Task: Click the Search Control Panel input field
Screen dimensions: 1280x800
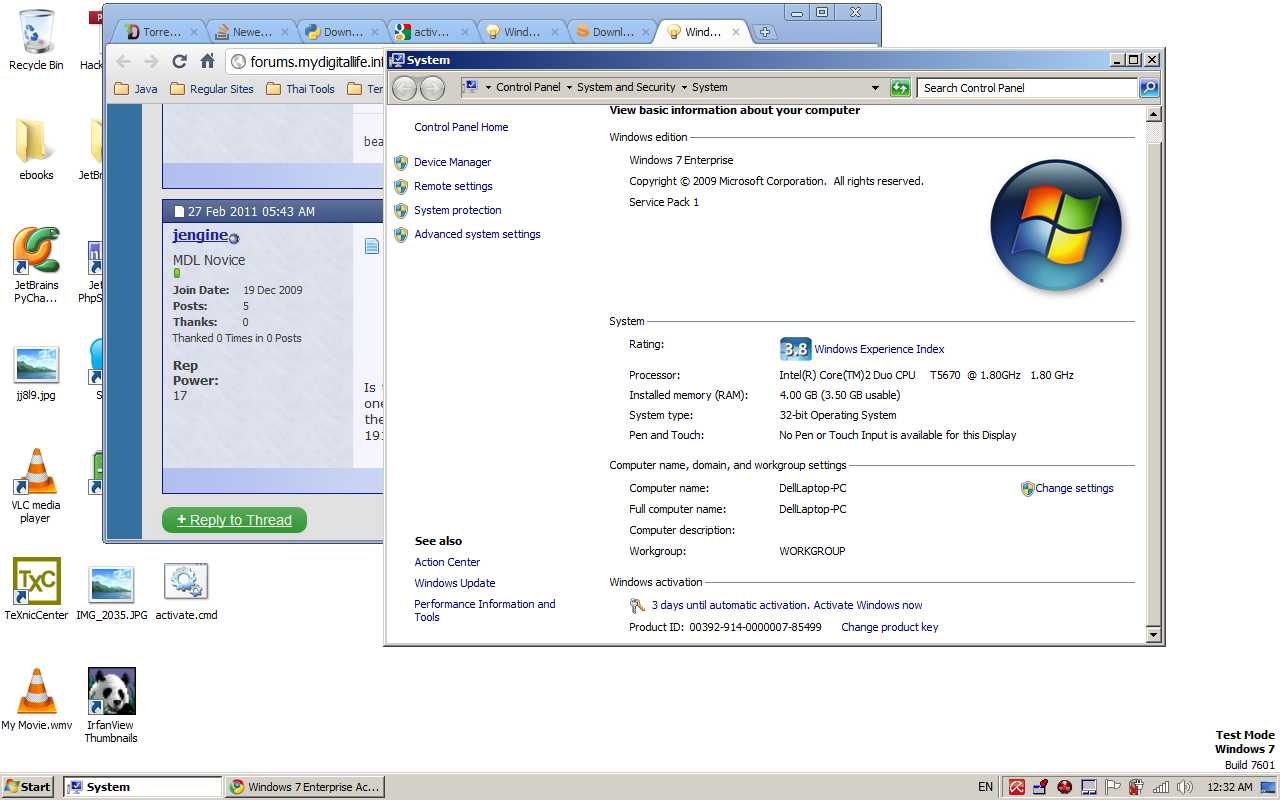Action: (1028, 88)
